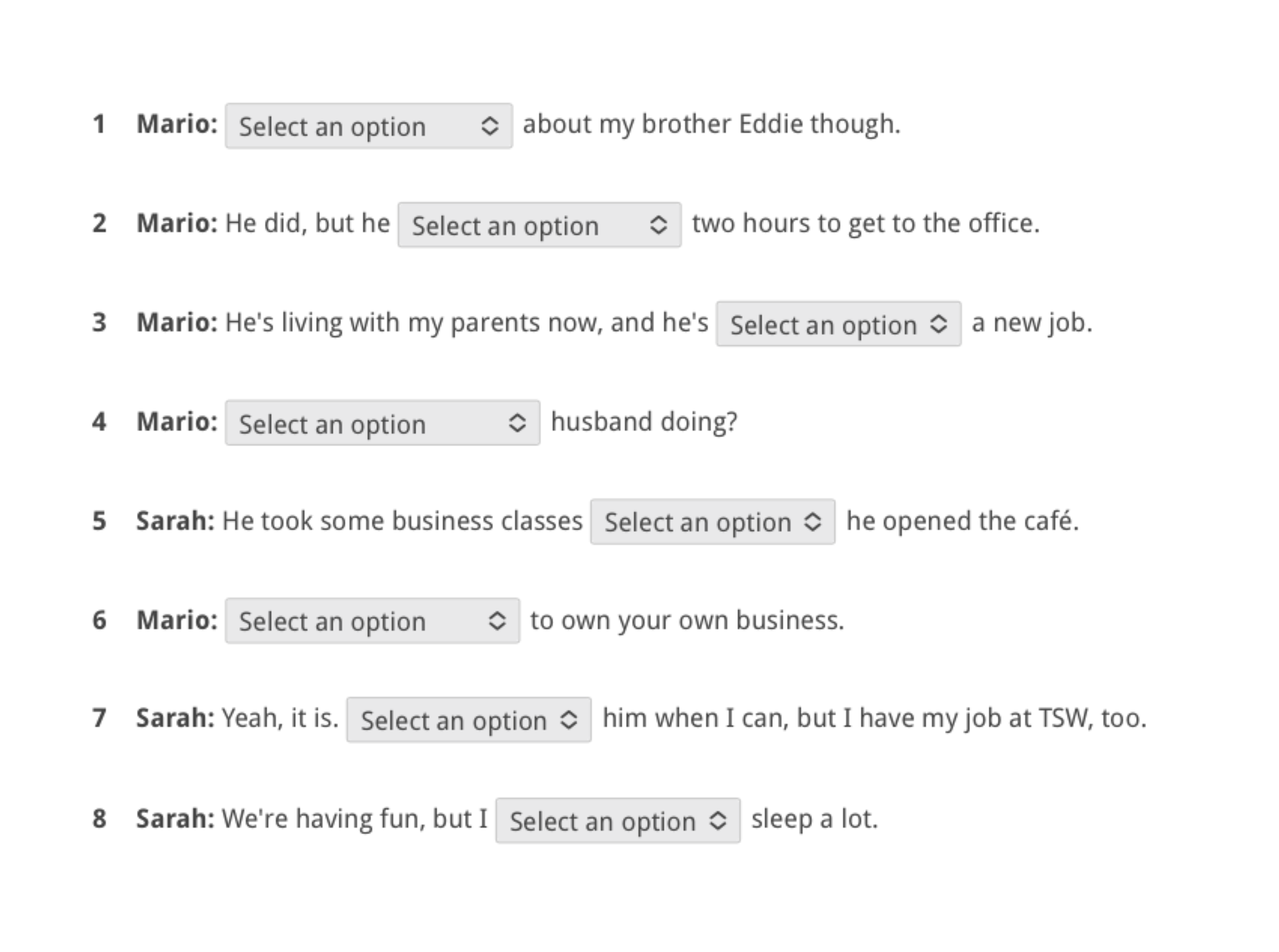This screenshot has width=1279, height=952.
Task: Click the arrows icon in question 6's dropdown
Action: 496,621
